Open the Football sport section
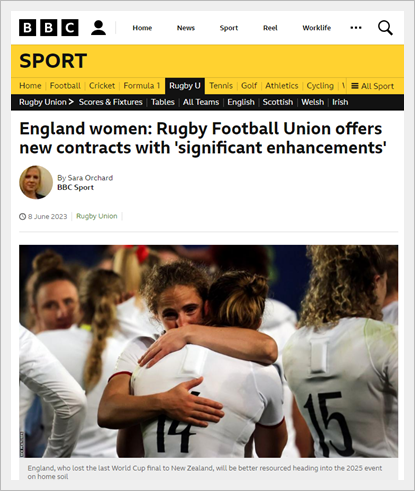Screen dimensions: 415x491 click(x=65, y=86)
